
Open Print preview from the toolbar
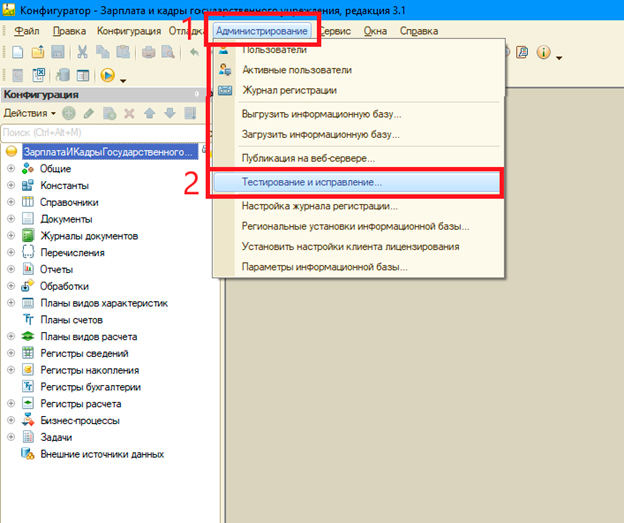click(x=168, y=52)
